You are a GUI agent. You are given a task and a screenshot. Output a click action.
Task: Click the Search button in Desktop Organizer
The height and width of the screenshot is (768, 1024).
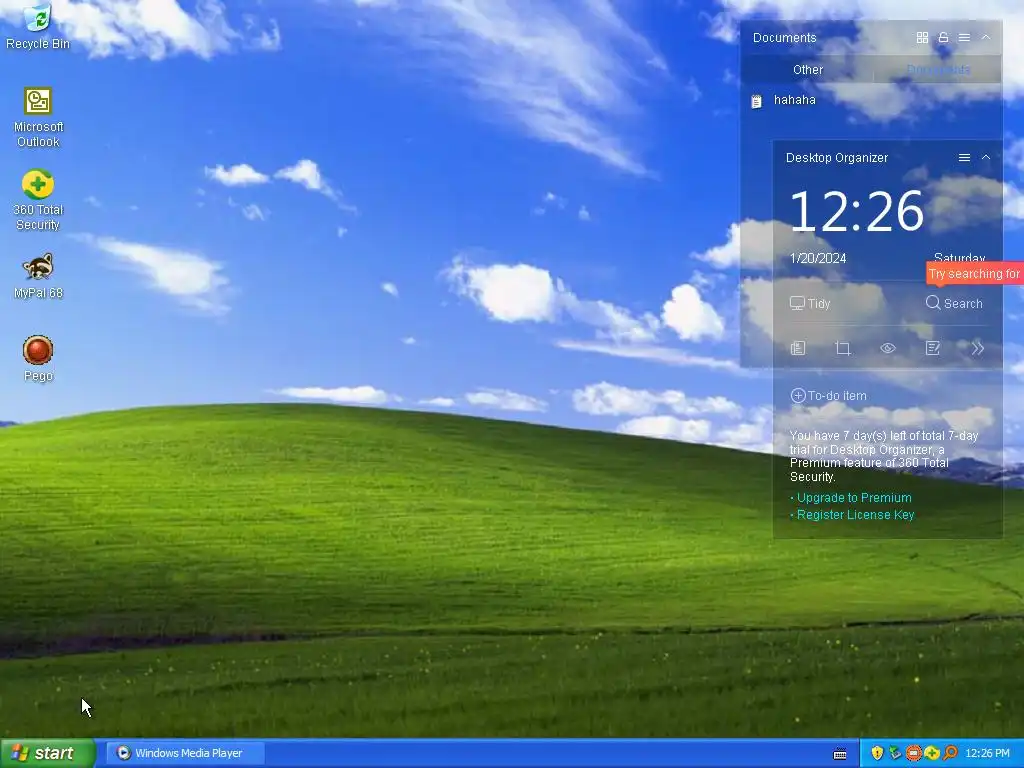953,304
